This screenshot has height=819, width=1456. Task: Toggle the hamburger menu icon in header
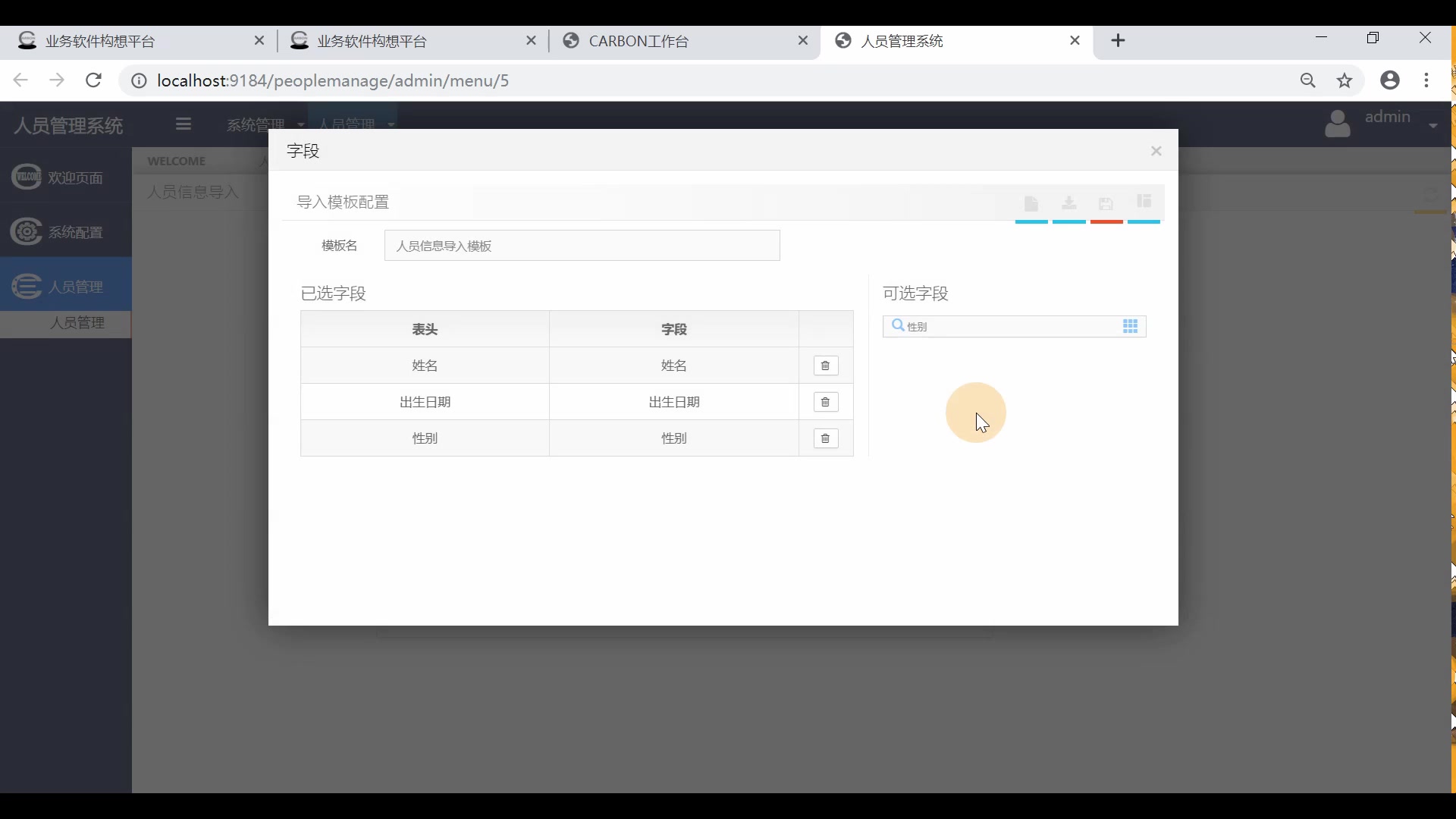pos(184,124)
